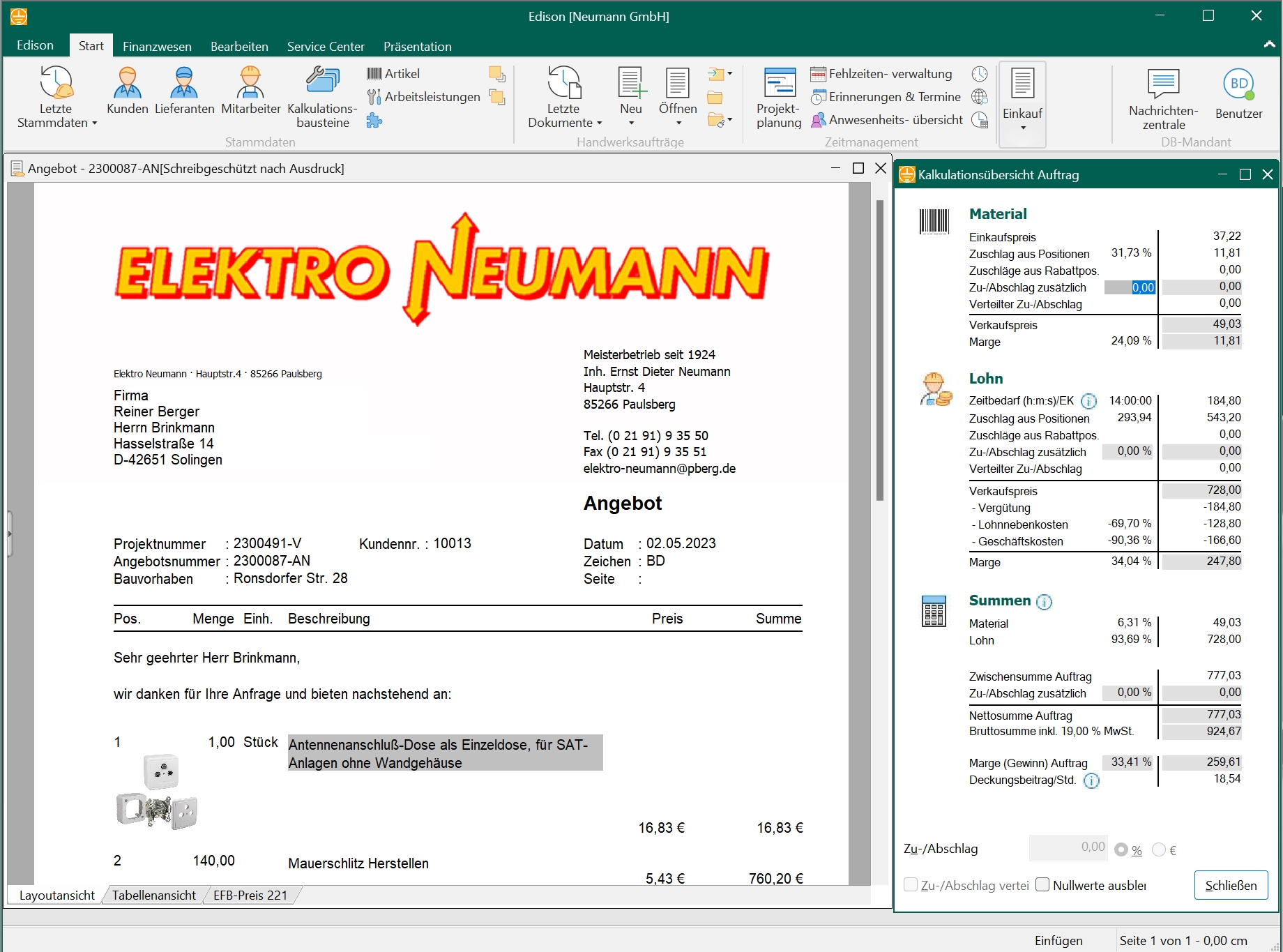Open Kalkulationsbausteine
This screenshot has height=952, width=1283.
click(322, 97)
